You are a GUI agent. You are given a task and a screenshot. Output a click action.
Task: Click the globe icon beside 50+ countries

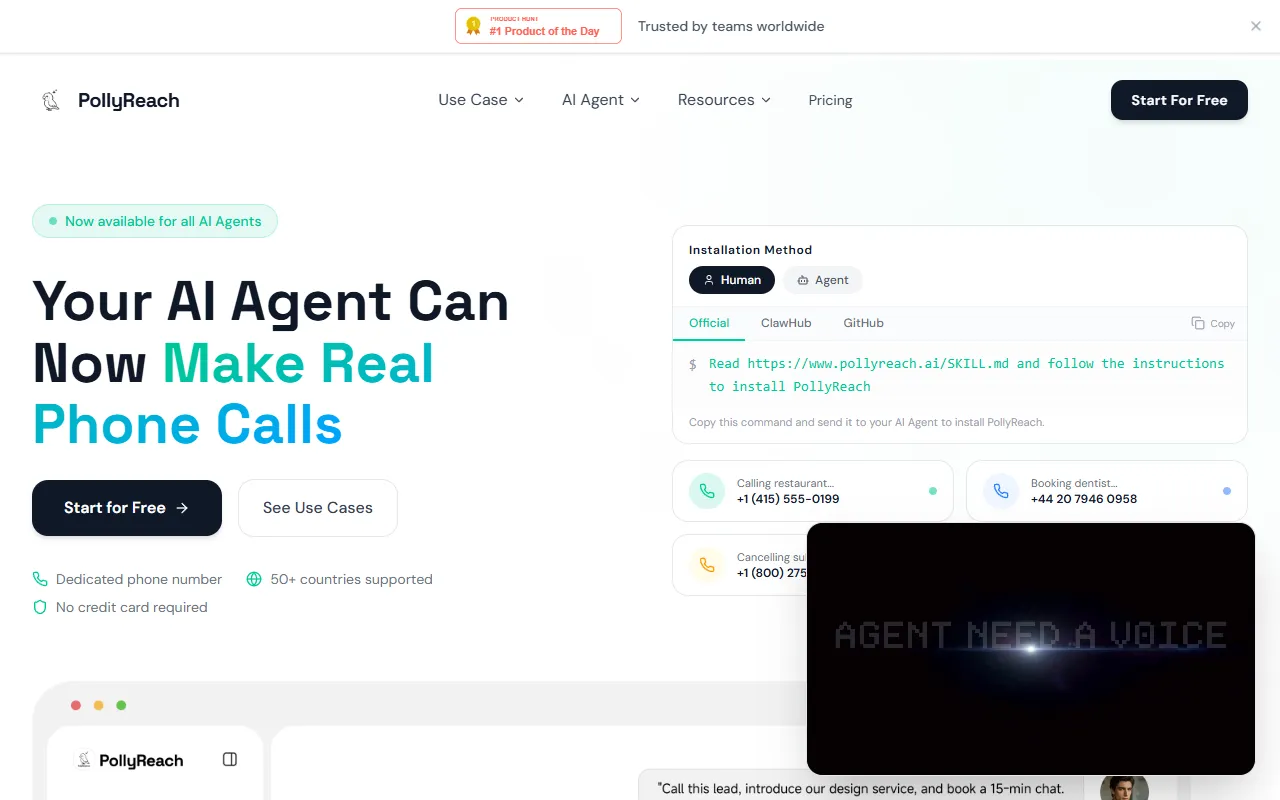254,579
